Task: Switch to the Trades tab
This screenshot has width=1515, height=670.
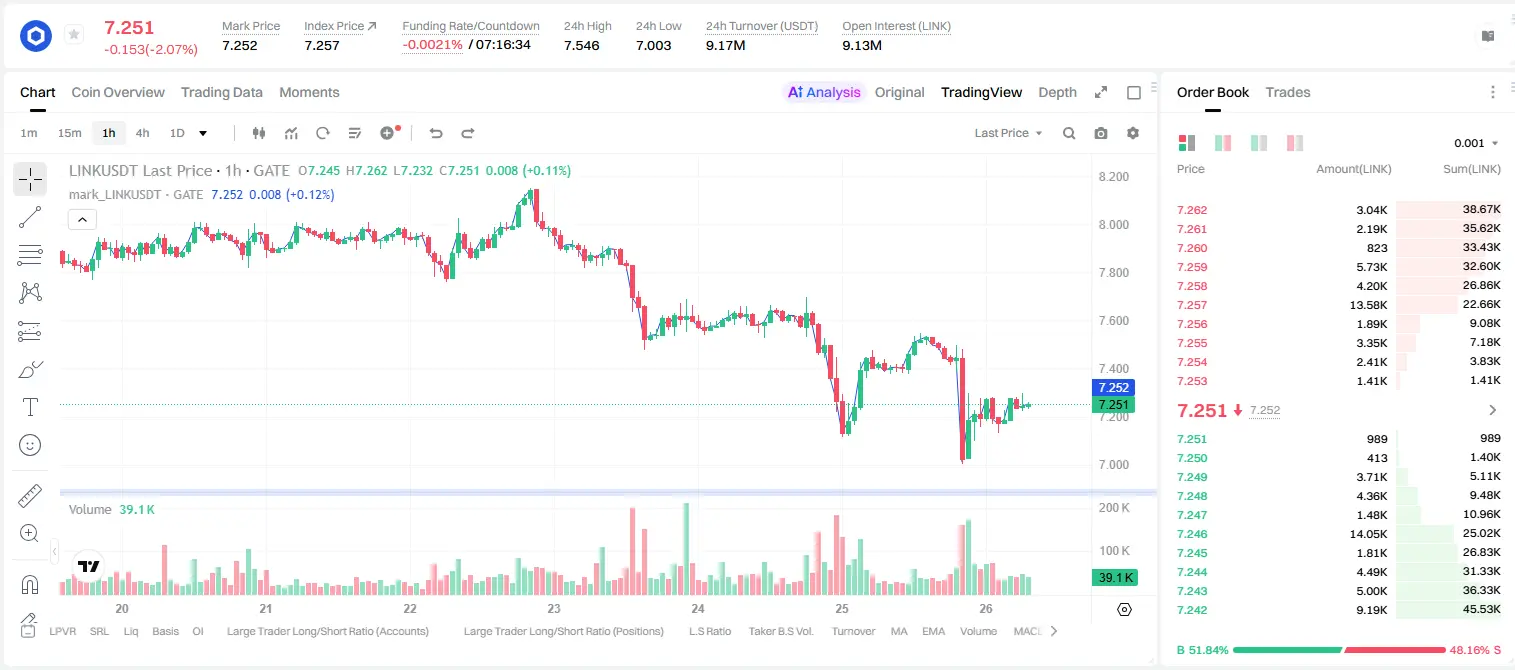Action: click(1287, 92)
